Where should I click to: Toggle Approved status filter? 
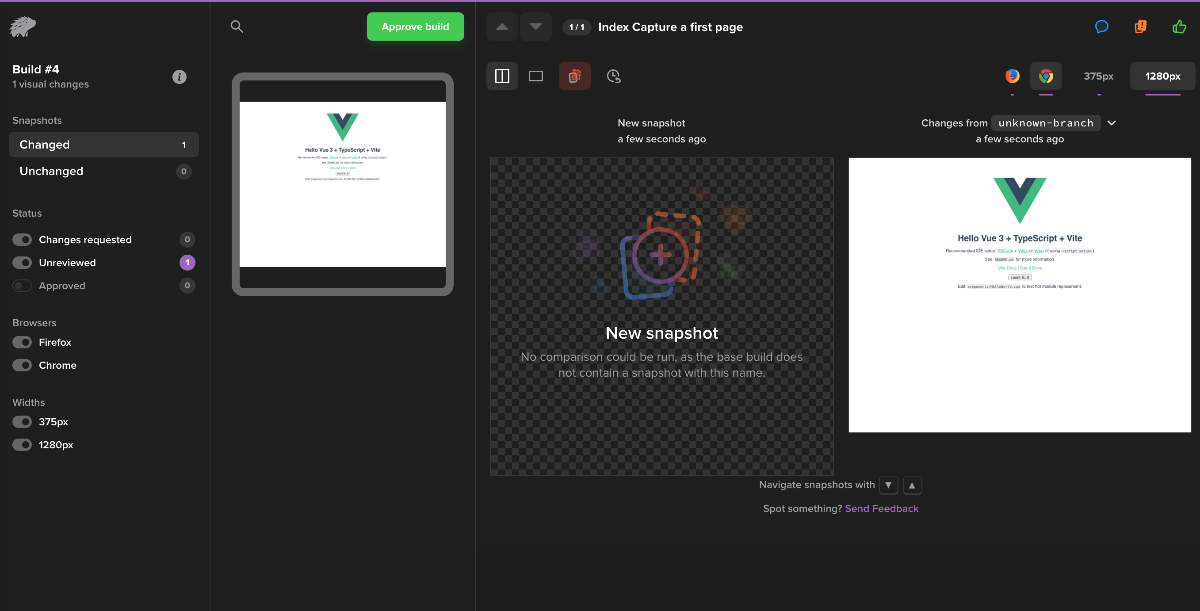click(22, 286)
